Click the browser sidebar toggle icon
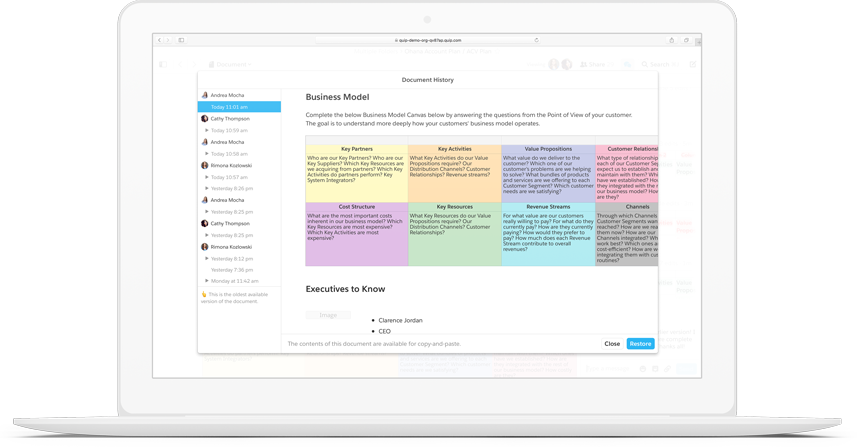This screenshot has height=447, width=857. click(181, 41)
